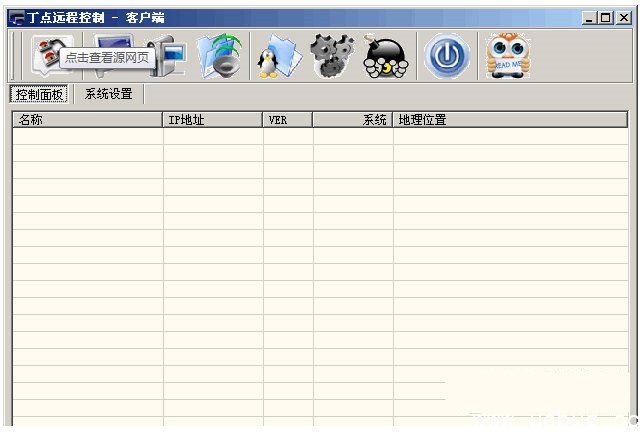This screenshot has height=435, width=643.
Task: Minimize the 丁点远程控制 window
Action: point(588,18)
